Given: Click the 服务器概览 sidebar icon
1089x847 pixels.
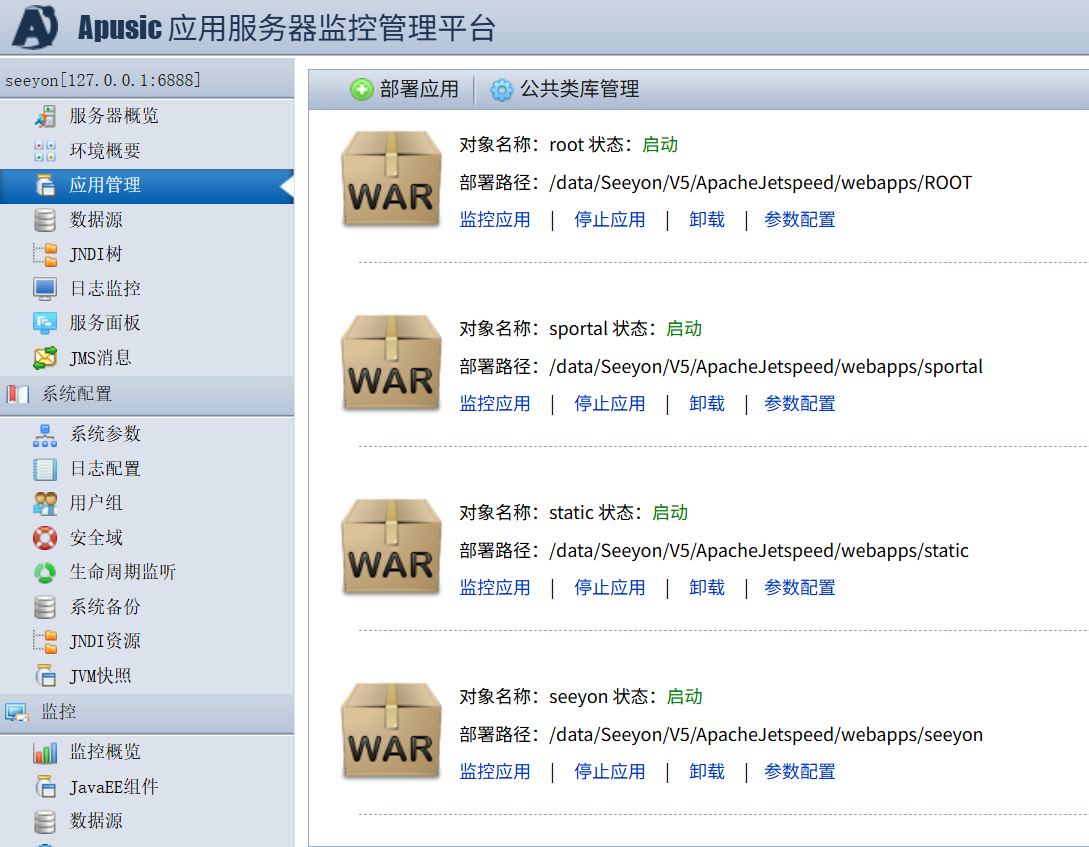Looking at the screenshot, I should (x=45, y=116).
